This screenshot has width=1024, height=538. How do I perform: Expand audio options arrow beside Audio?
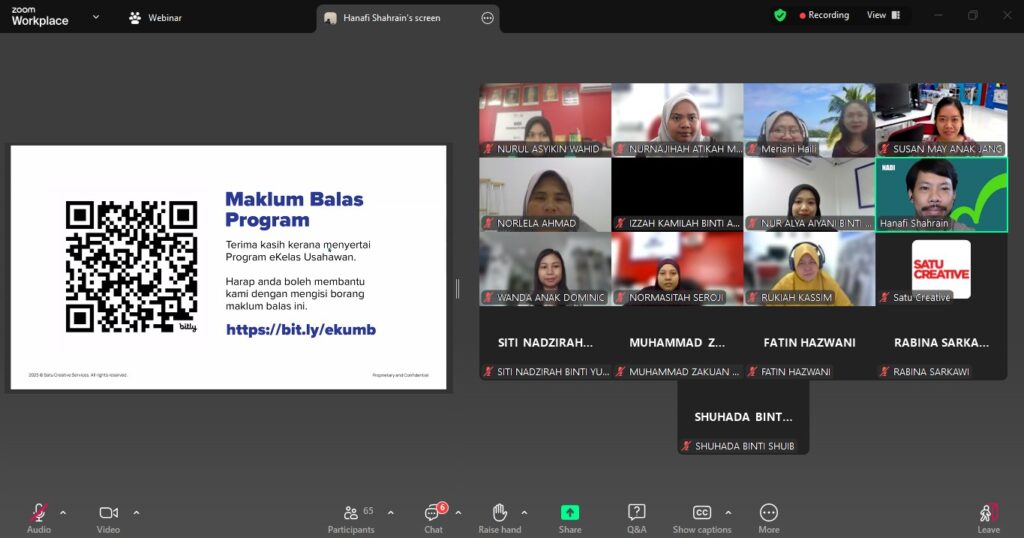click(63, 513)
